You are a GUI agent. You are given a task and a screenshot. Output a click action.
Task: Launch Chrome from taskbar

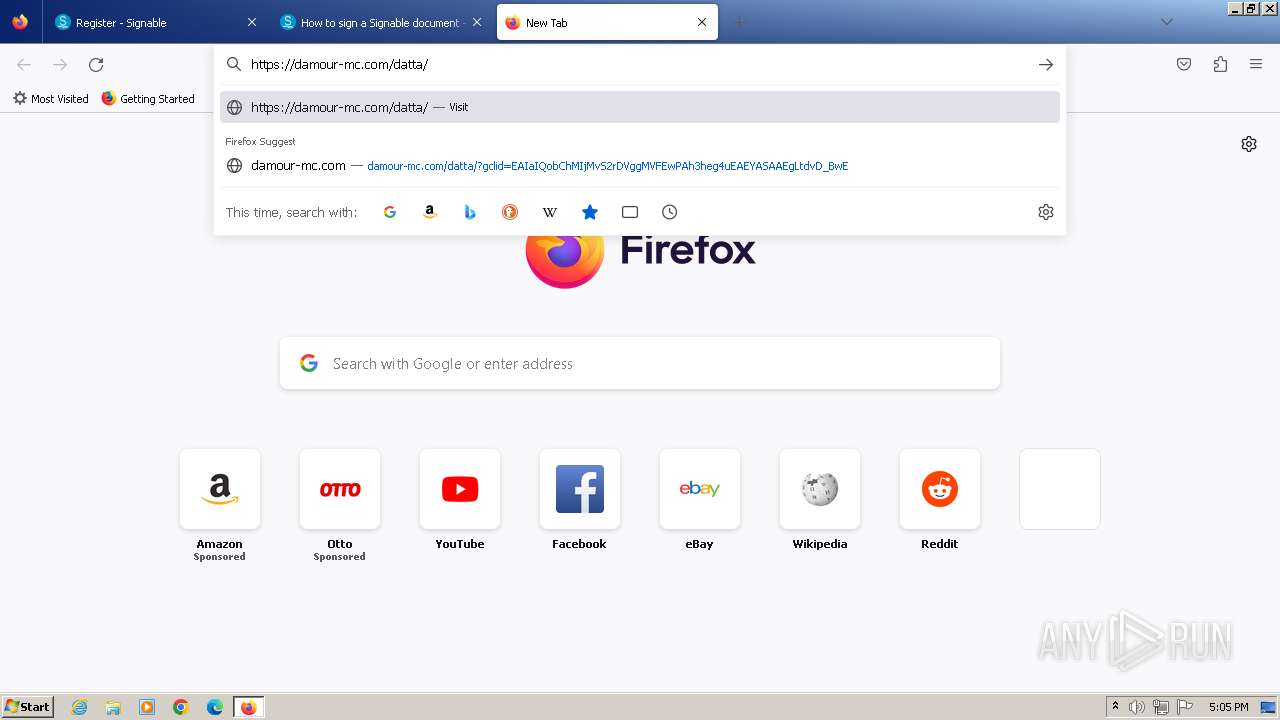(181, 707)
